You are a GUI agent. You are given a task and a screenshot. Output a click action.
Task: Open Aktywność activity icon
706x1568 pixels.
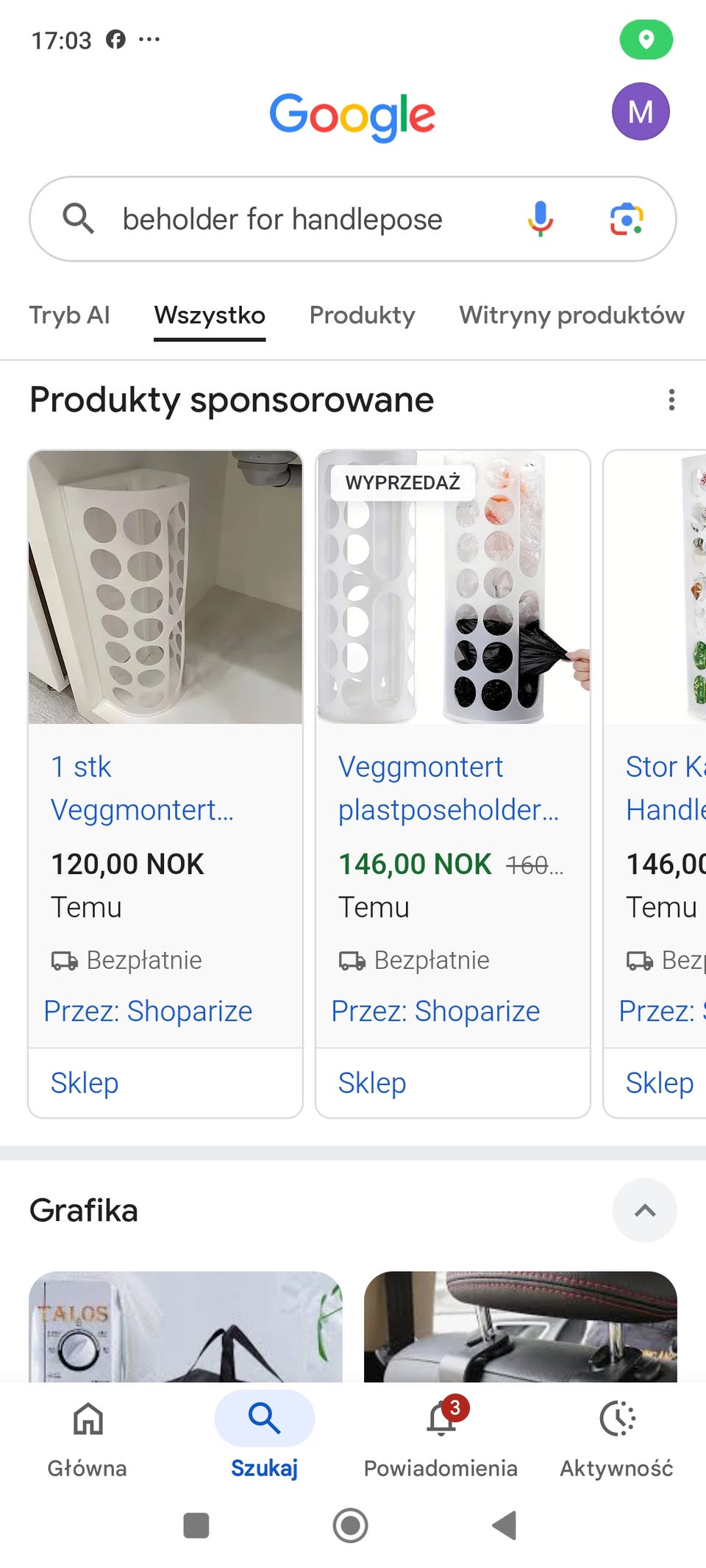[616, 1438]
